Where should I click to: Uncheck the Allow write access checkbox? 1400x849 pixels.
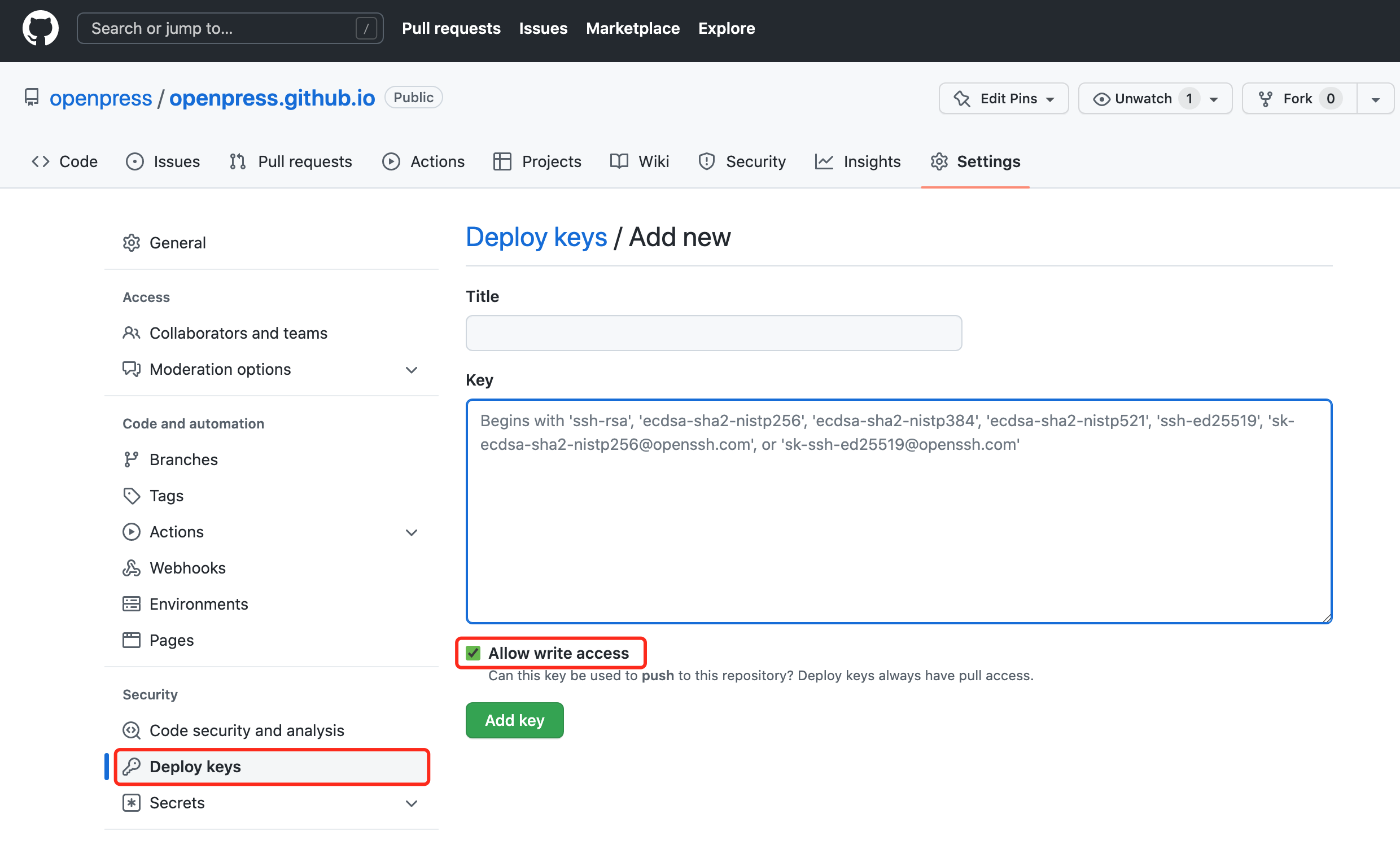point(473,654)
